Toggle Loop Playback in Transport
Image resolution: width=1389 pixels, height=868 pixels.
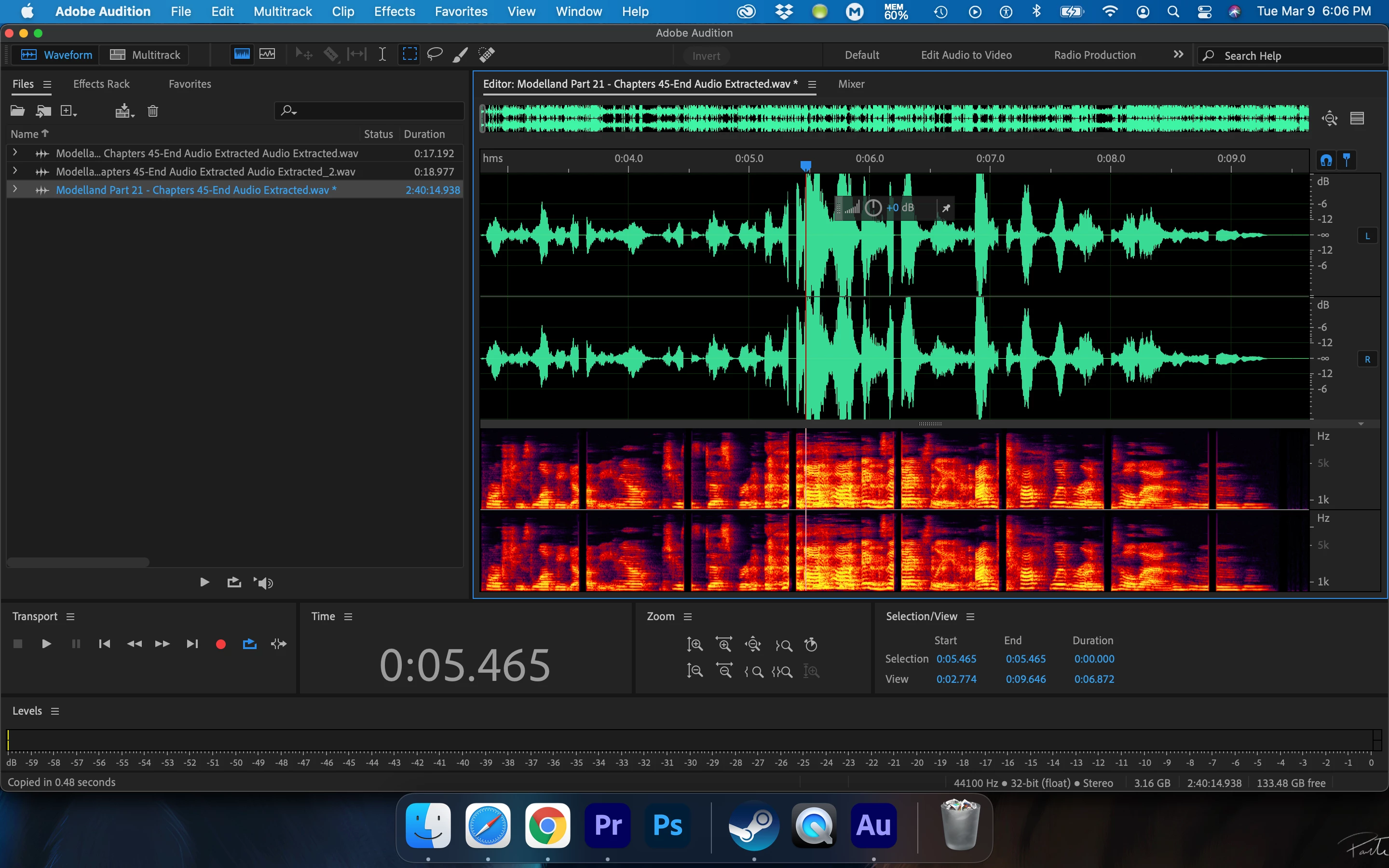[250, 644]
